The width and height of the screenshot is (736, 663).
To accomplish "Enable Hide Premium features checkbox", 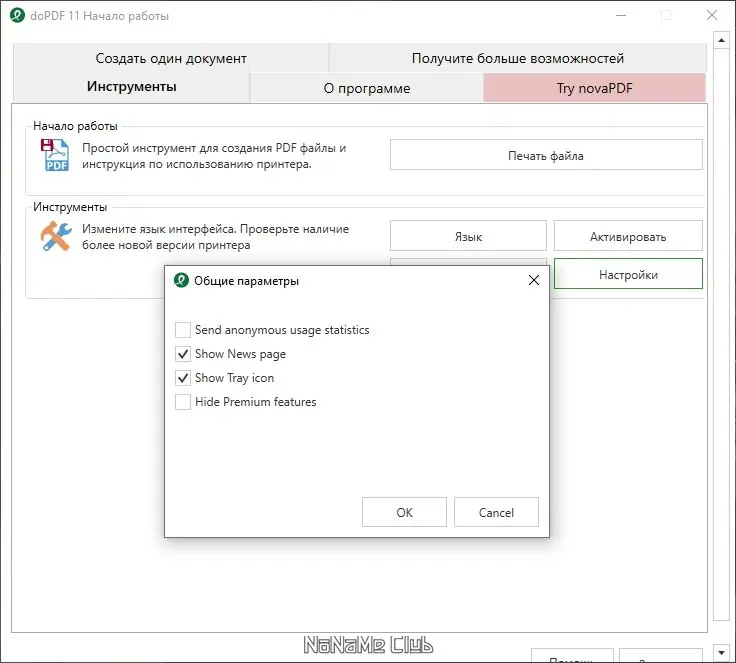I will click(183, 402).
